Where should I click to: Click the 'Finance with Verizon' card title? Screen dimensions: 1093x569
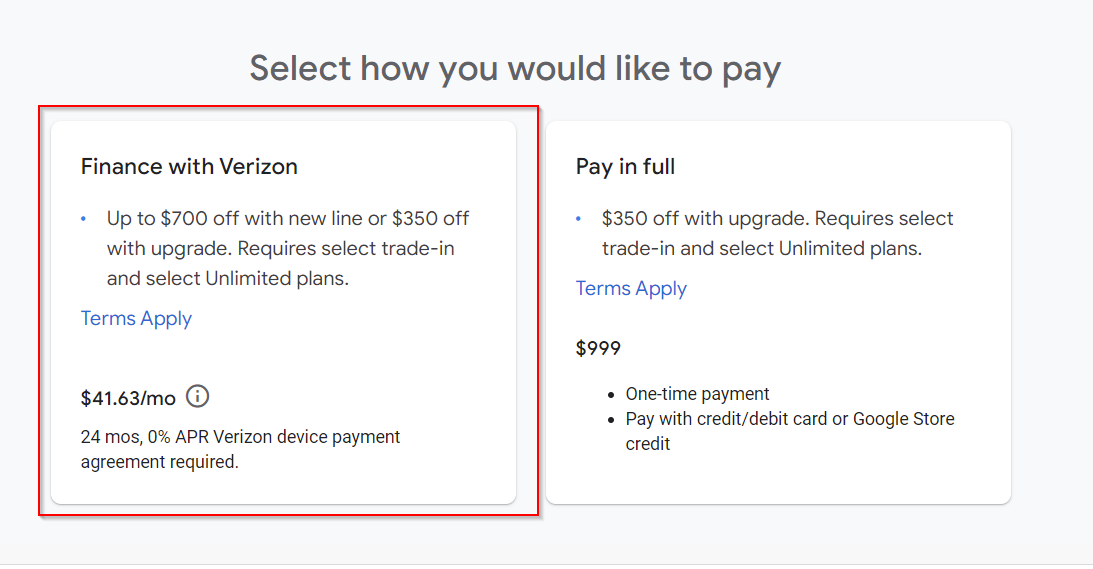(189, 167)
